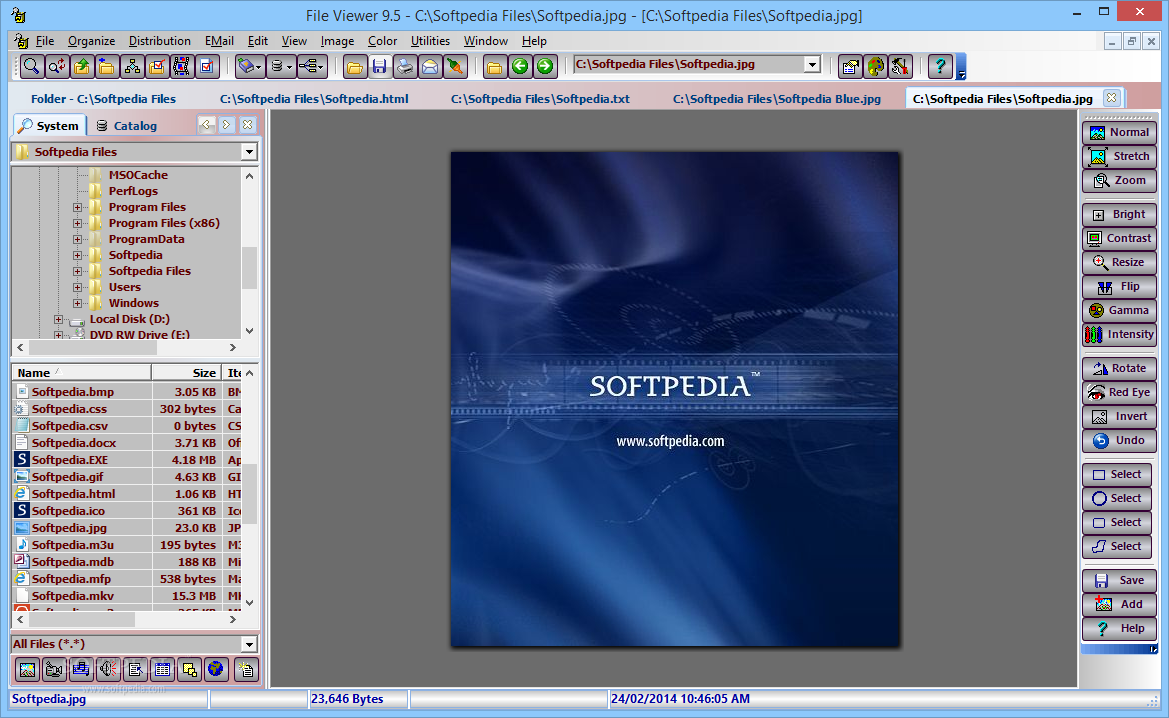Click the color palette icon in toolbar
Viewport: 1169px width, 718px height.
[x=875, y=66]
